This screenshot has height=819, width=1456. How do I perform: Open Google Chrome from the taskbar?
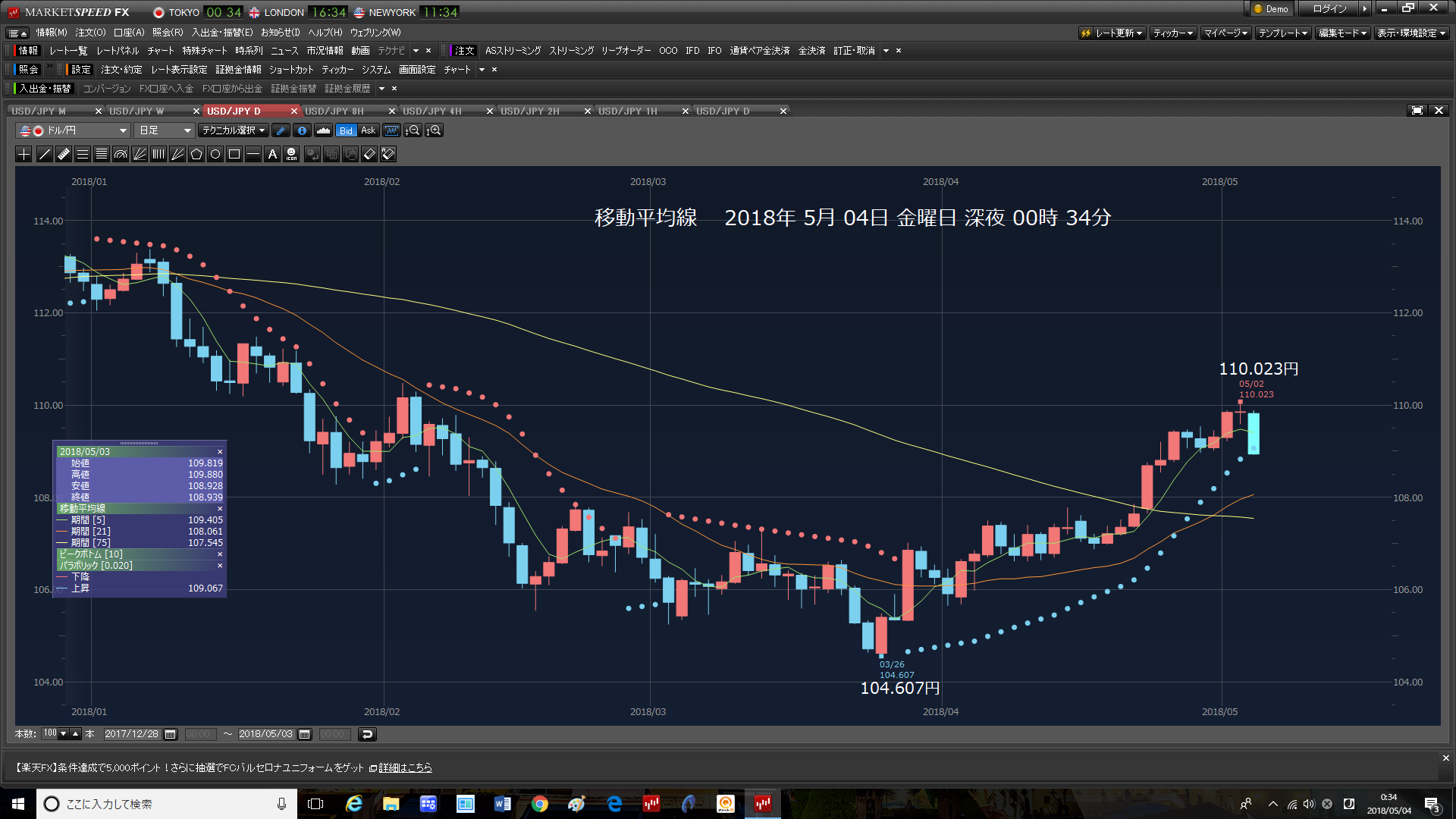(x=540, y=804)
